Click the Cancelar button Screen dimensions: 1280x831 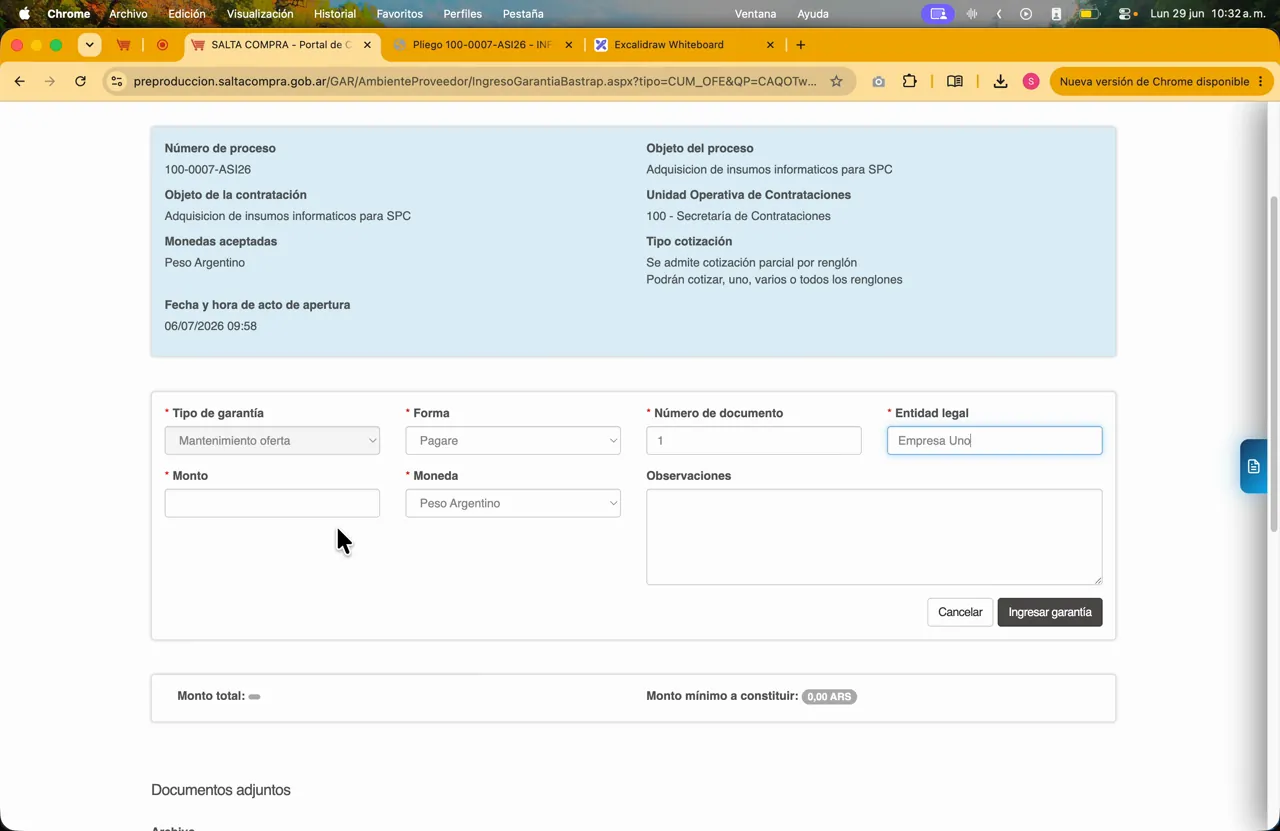tap(960, 612)
